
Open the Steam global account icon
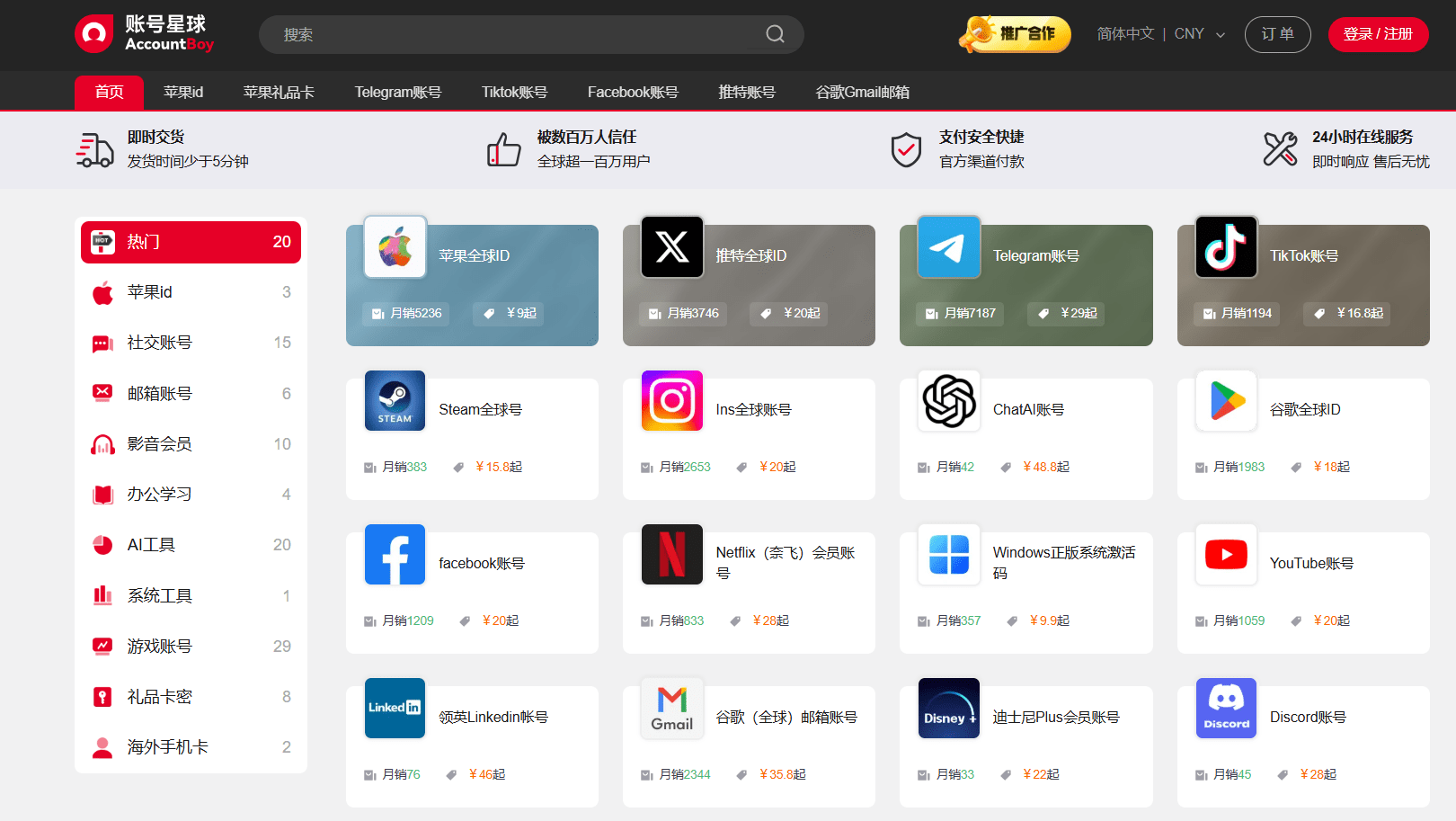point(395,401)
